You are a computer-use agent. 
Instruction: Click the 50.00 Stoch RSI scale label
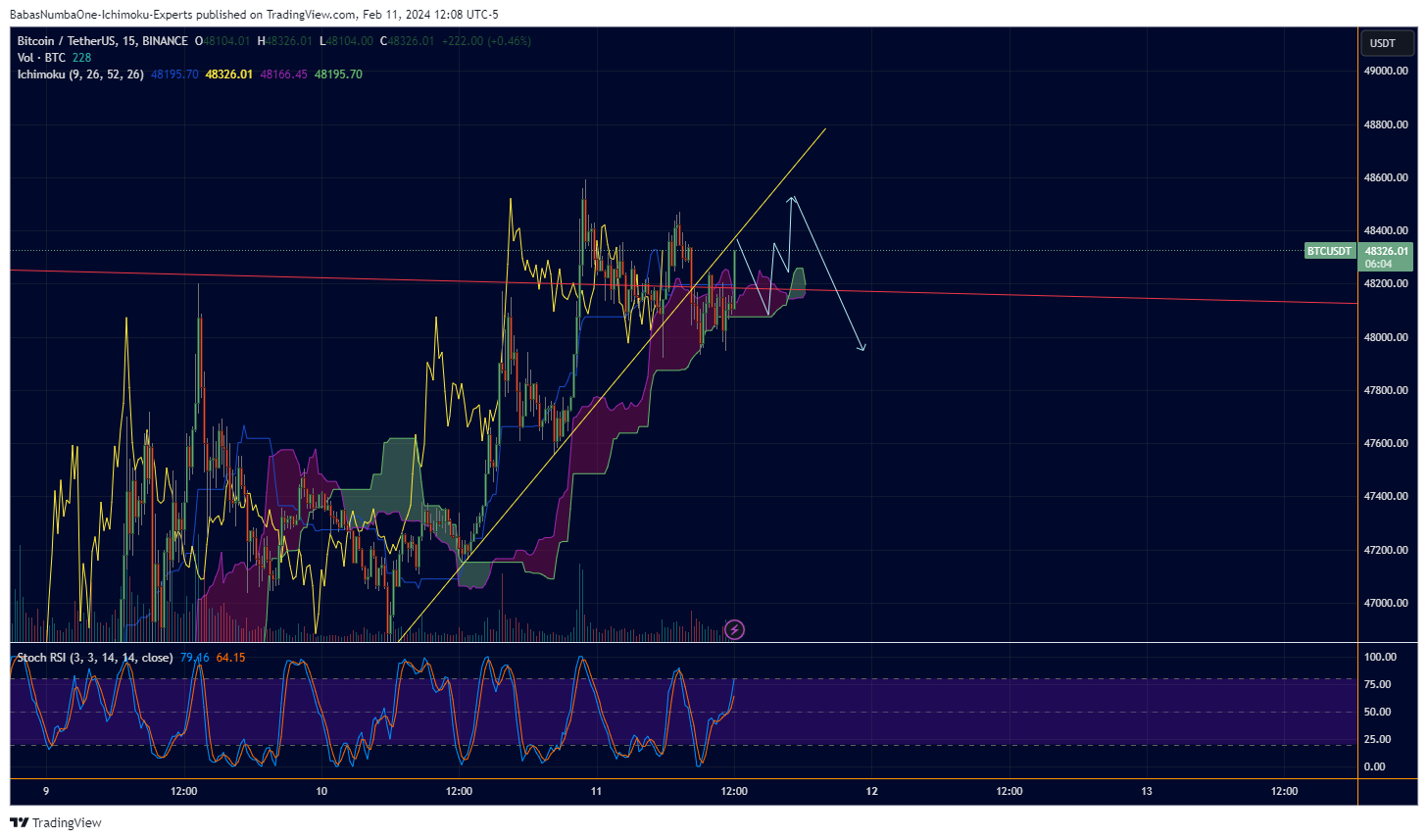(1378, 712)
